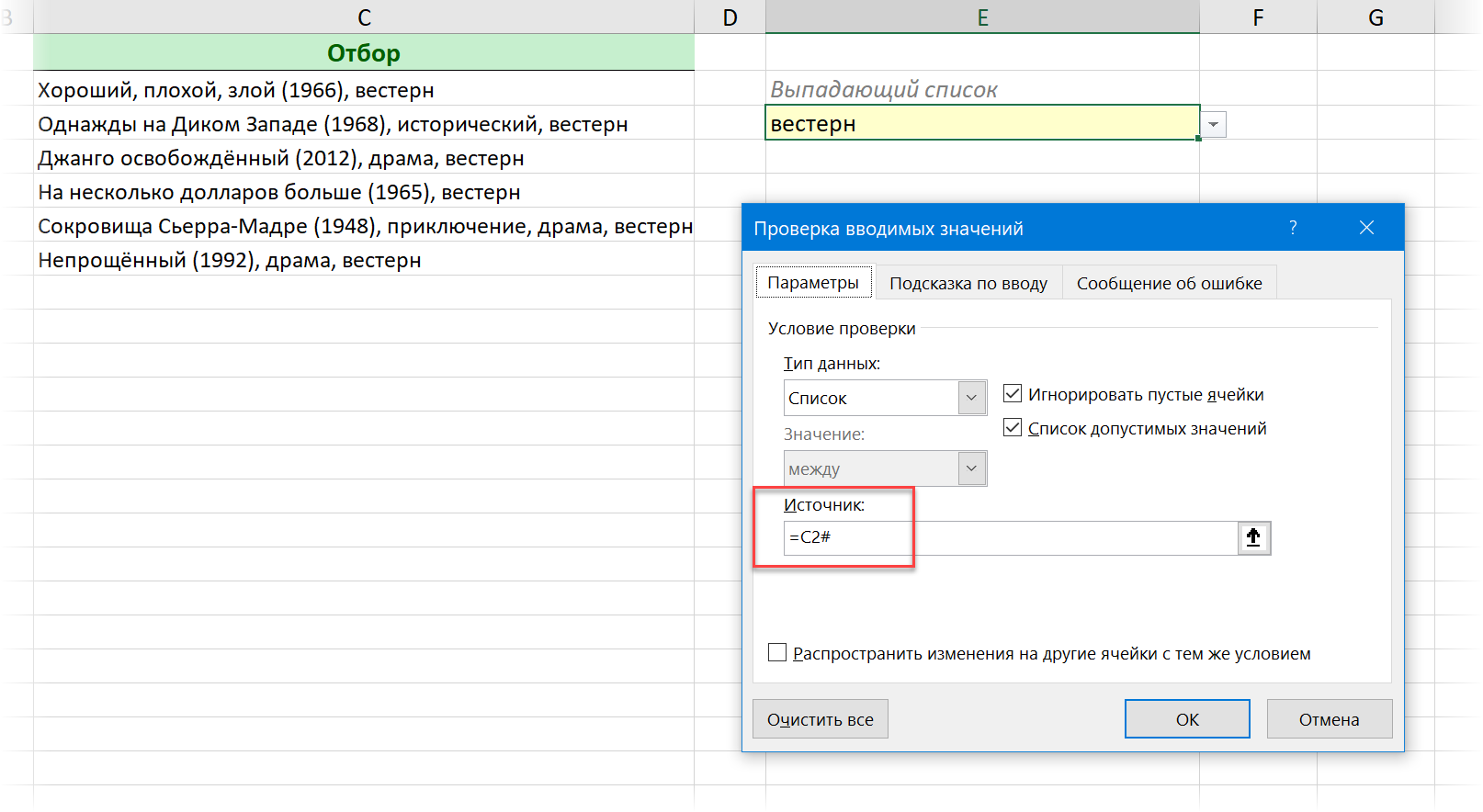
Task: Click the green Отбор header cell
Action: tap(364, 53)
